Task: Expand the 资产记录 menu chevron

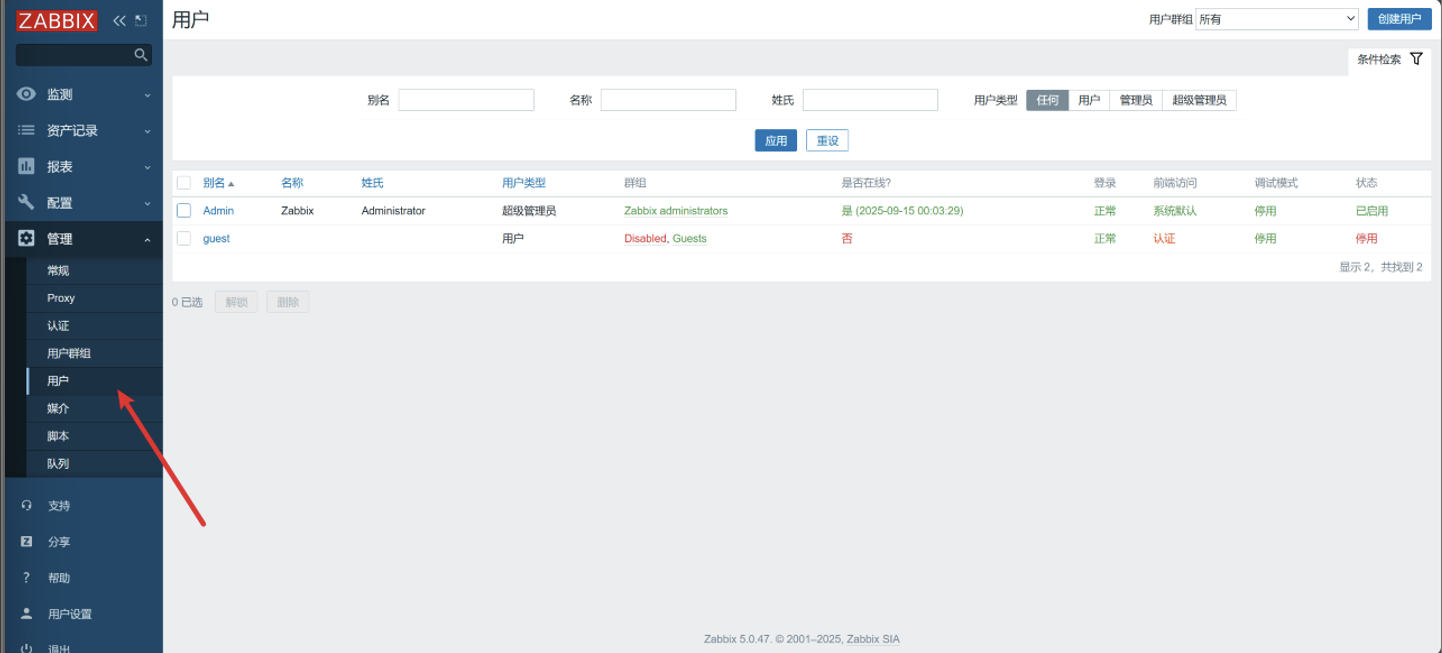Action: coord(147,131)
